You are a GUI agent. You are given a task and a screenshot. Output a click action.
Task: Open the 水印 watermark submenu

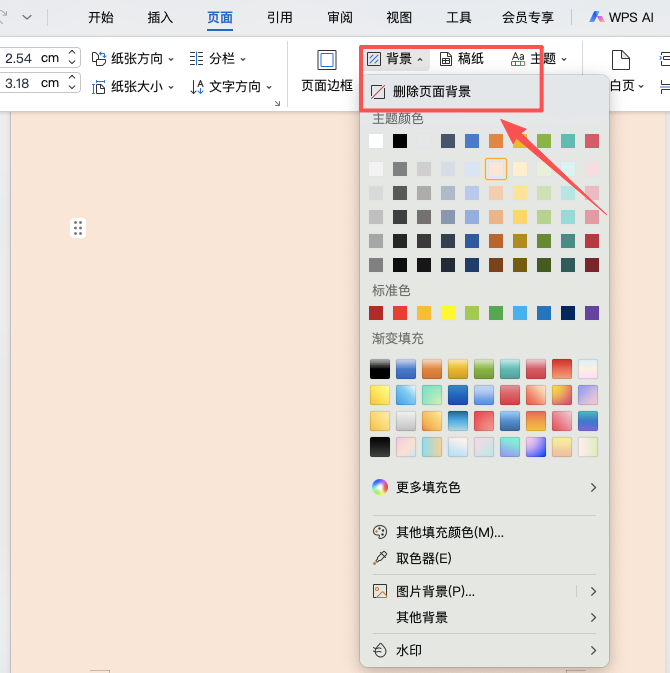484,650
